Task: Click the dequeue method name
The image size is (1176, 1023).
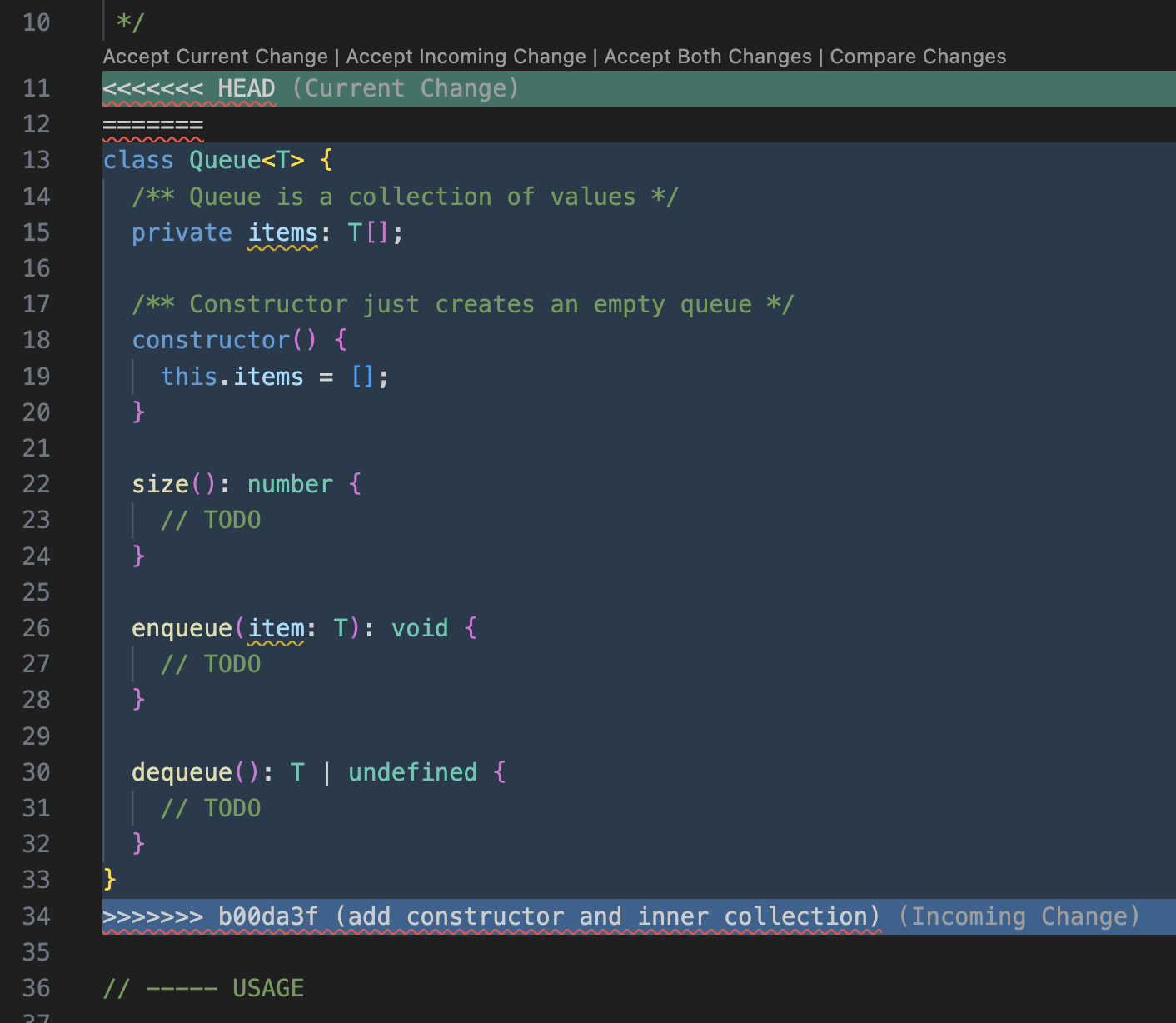Action: [182, 771]
